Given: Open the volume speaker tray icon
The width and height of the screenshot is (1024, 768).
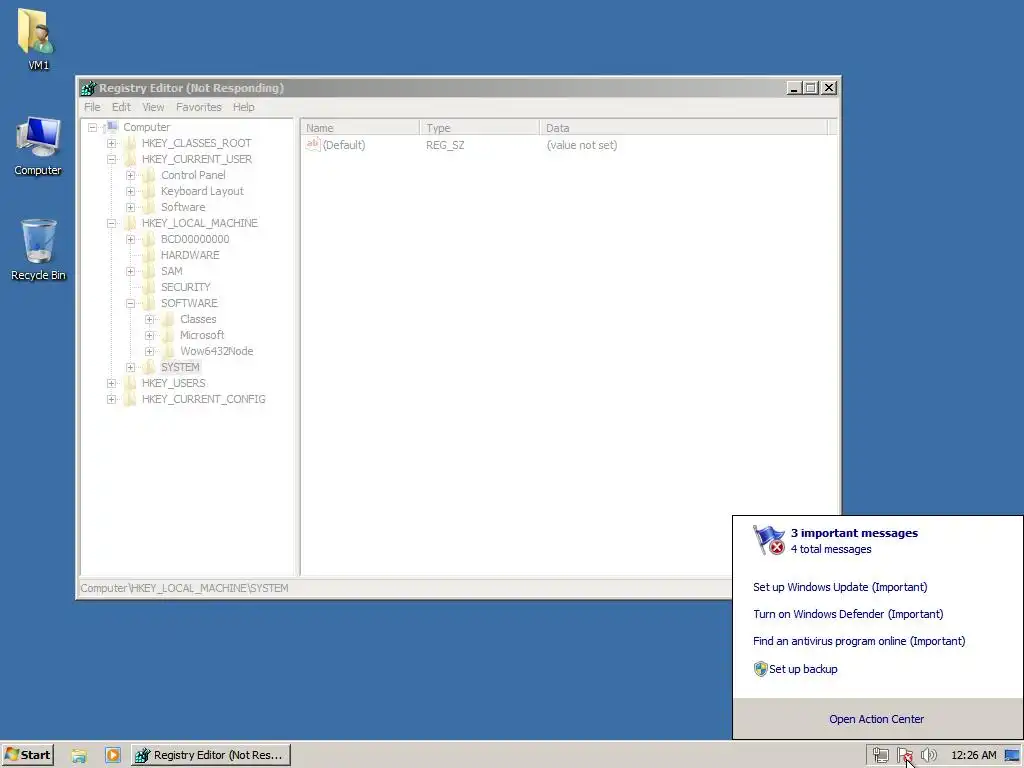Looking at the screenshot, I should click(928, 756).
